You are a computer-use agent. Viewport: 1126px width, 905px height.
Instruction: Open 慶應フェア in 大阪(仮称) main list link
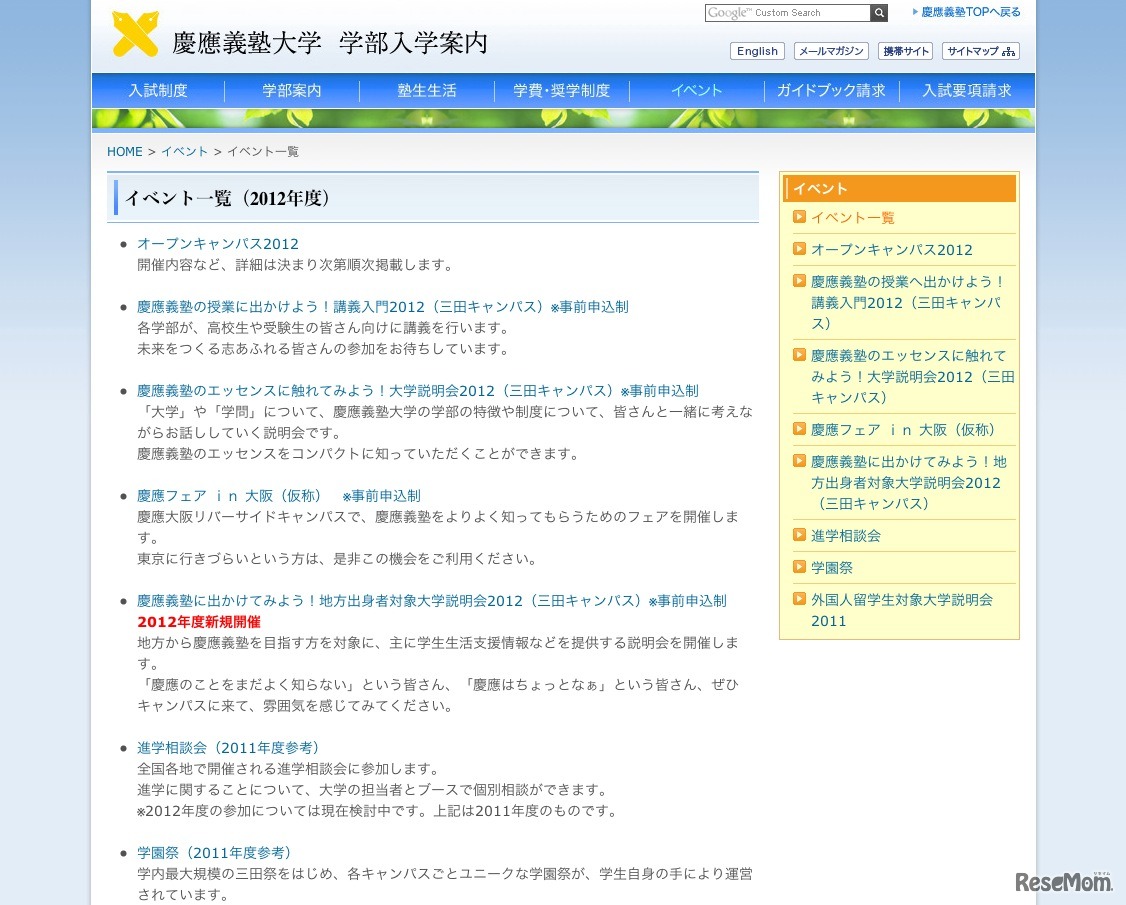tap(279, 496)
